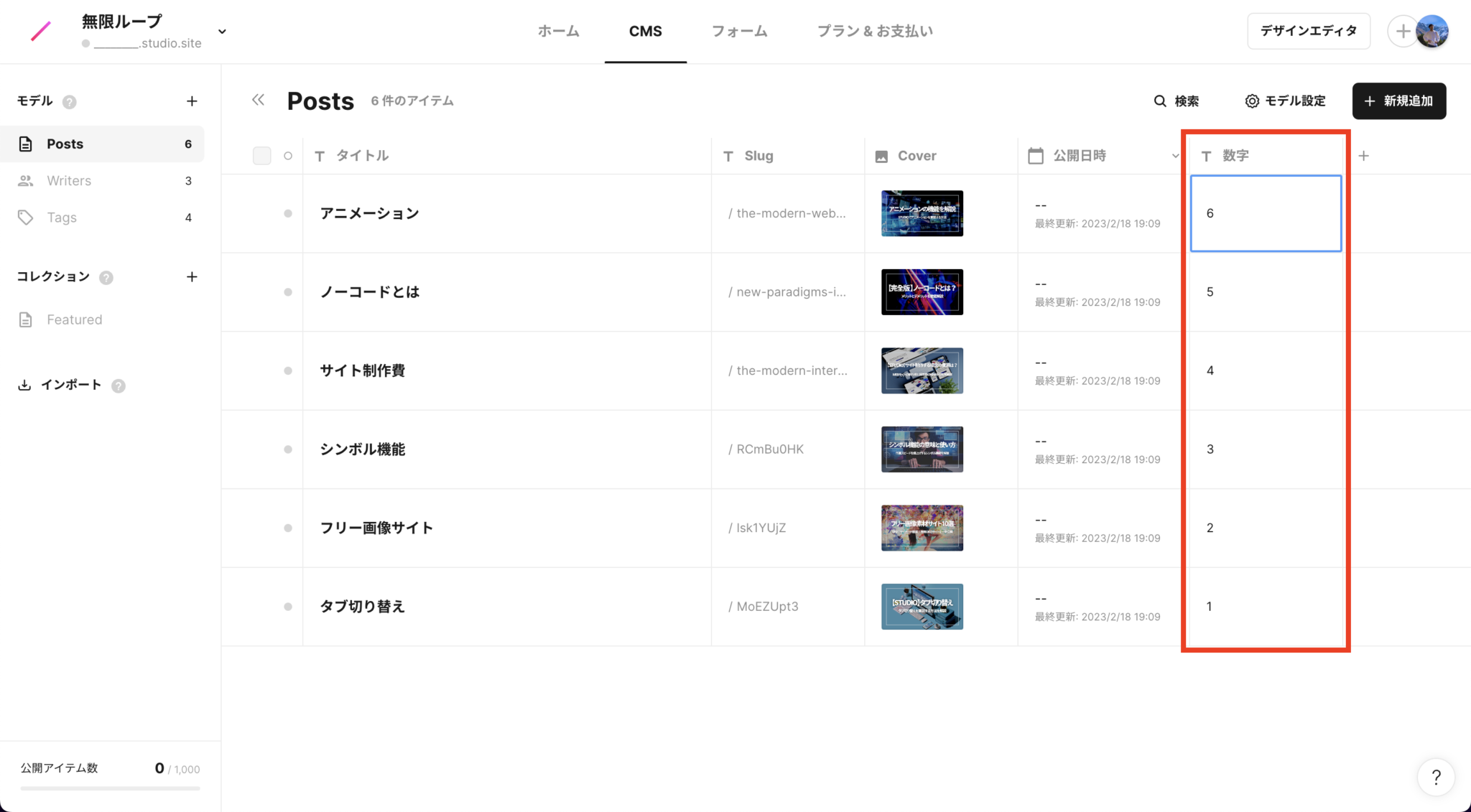
Task: Open model settings gear icon
Action: pos(1252,101)
